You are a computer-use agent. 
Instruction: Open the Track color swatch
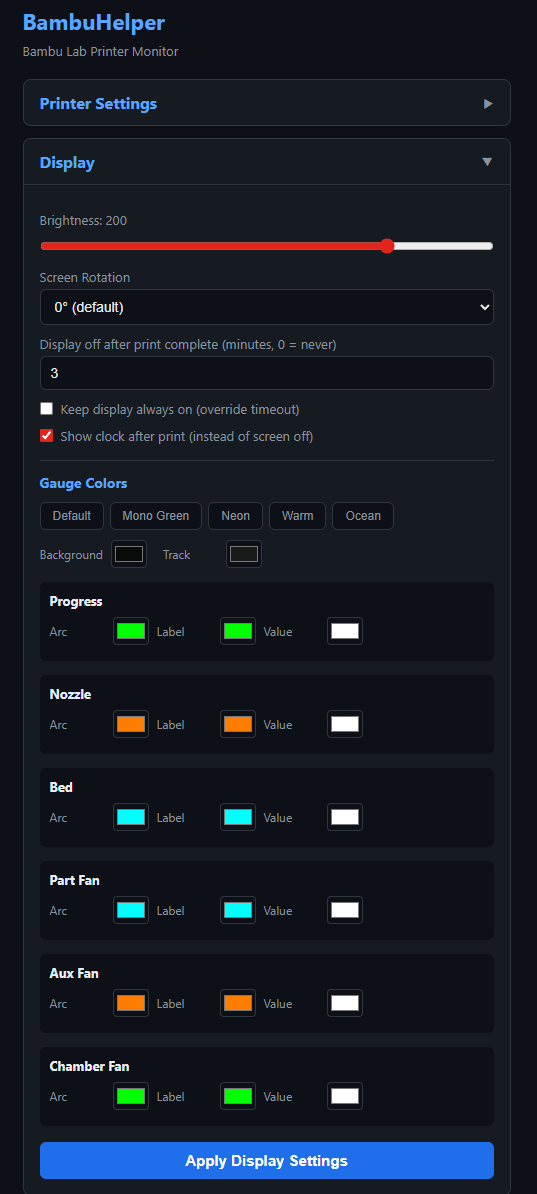click(244, 554)
